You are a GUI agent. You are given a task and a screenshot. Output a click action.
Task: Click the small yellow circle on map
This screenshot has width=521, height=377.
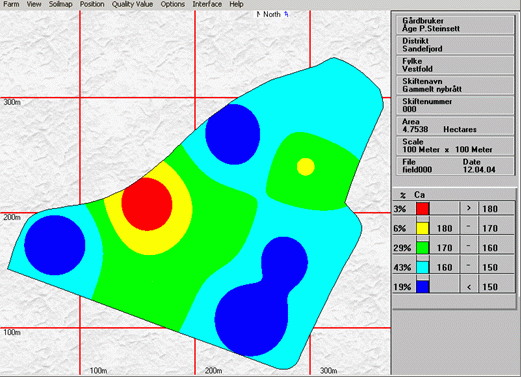tap(306, 167)
